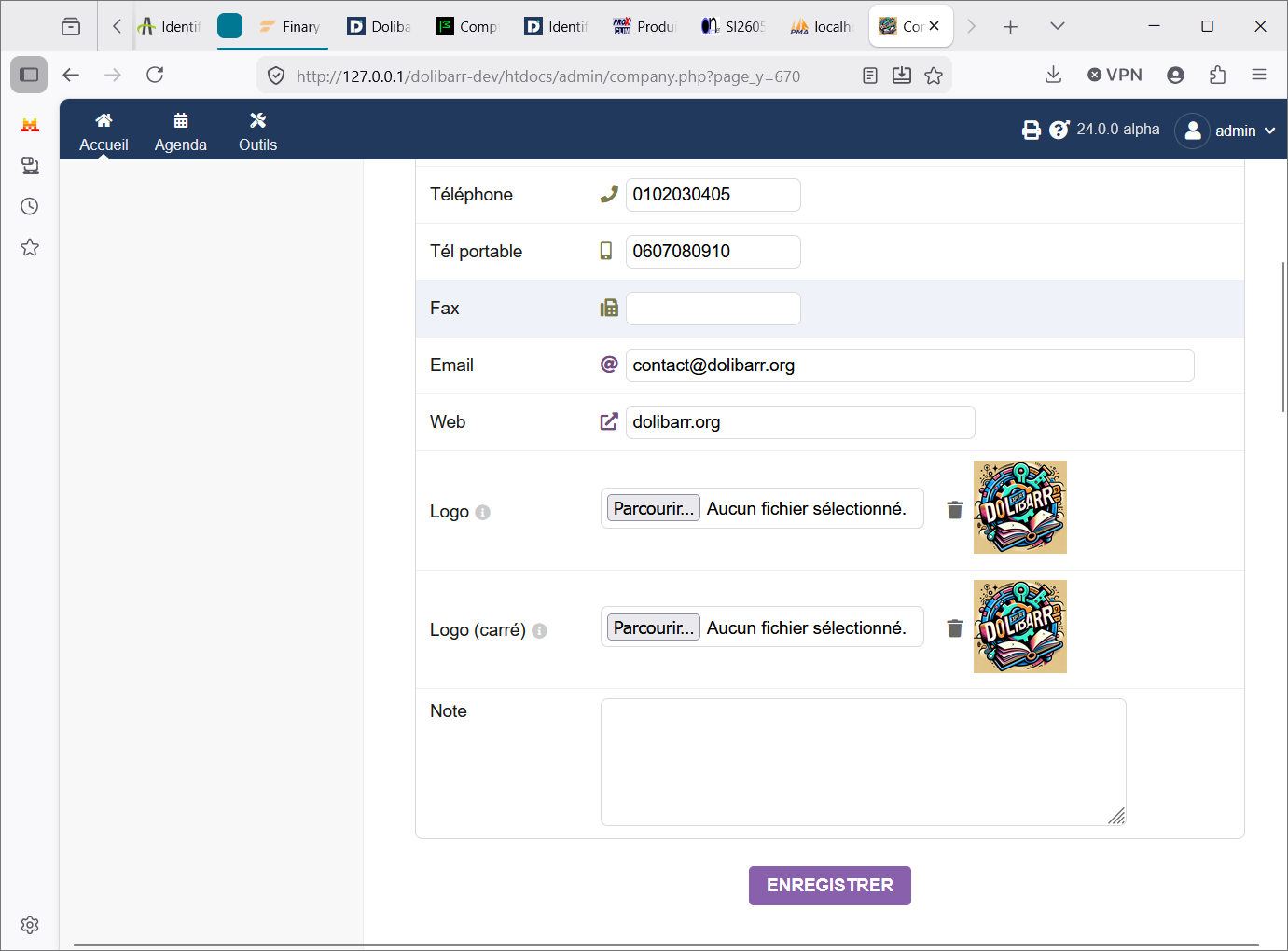The width and height of the screenshot is (1288, 951).
Task: Open the Logo (carré) thumbnail image
Action: [1020, 627]
